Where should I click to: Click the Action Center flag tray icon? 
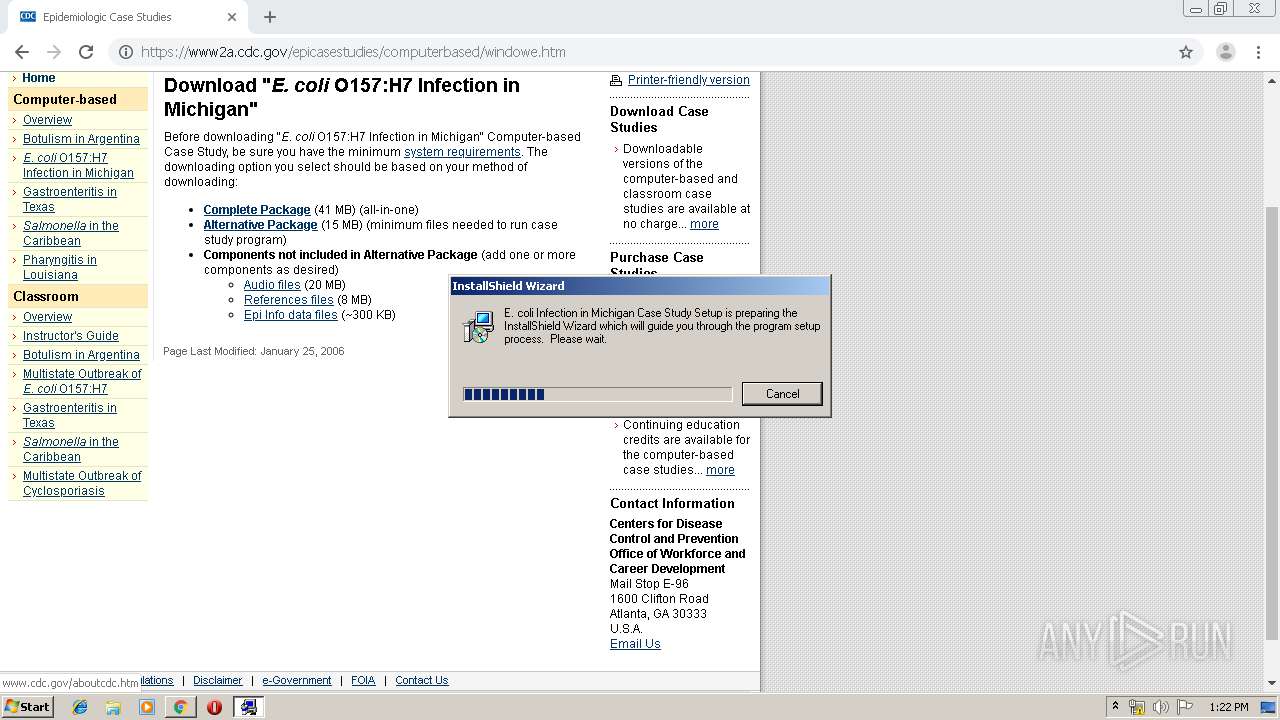pos(1185,707)
